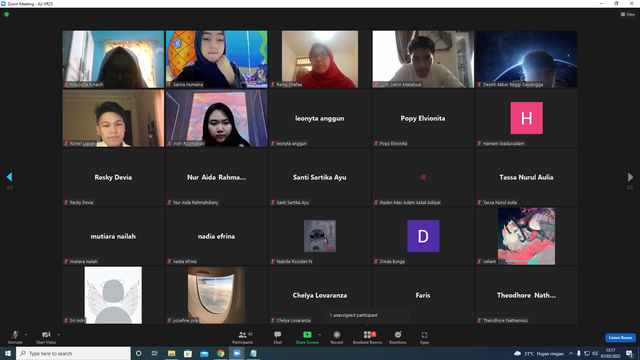This screenshot has width=640, height=360.
Task: Click the weather widget showing 31°C
Action: [539, 353]
